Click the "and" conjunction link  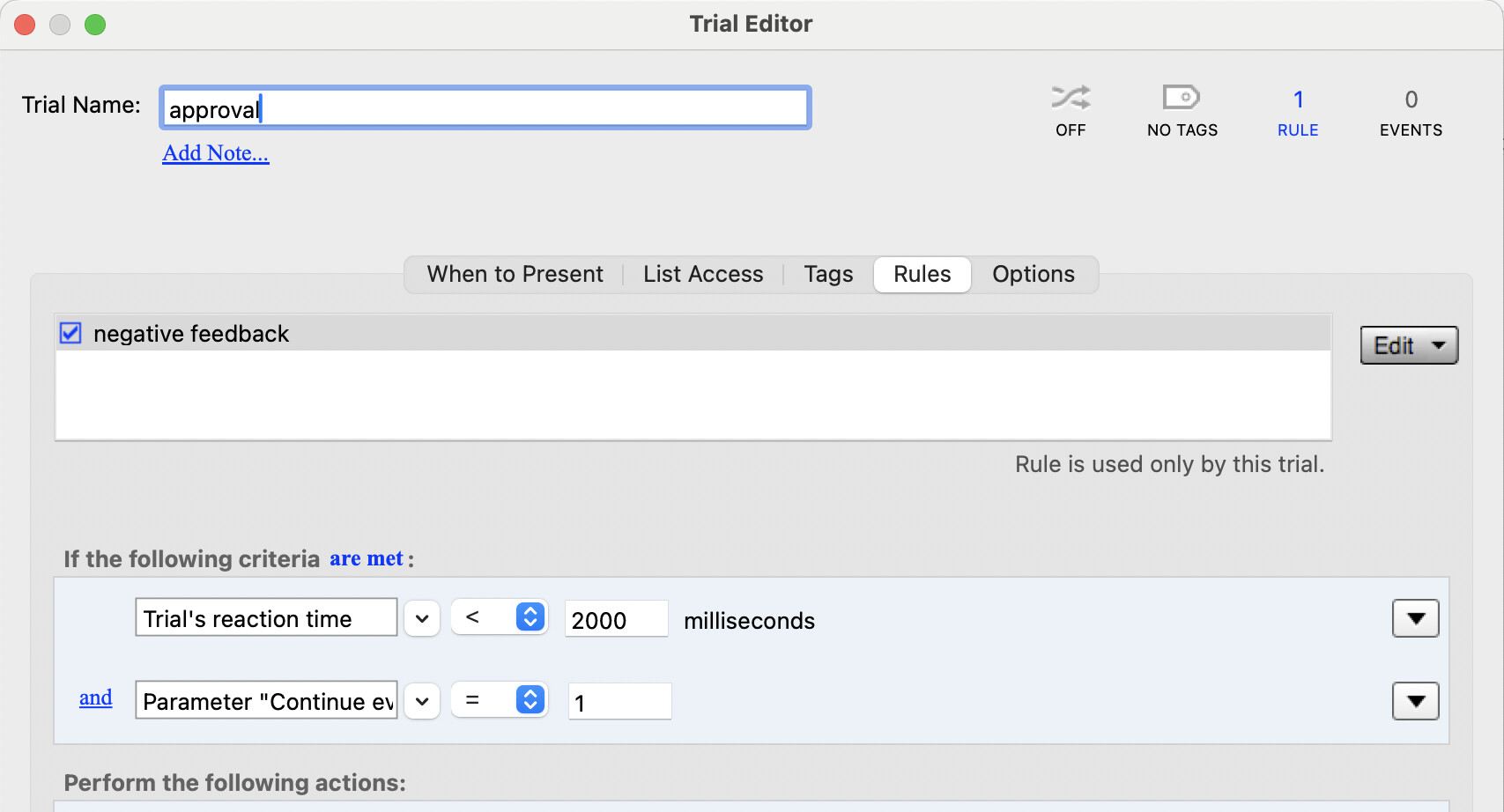point(96,698)
